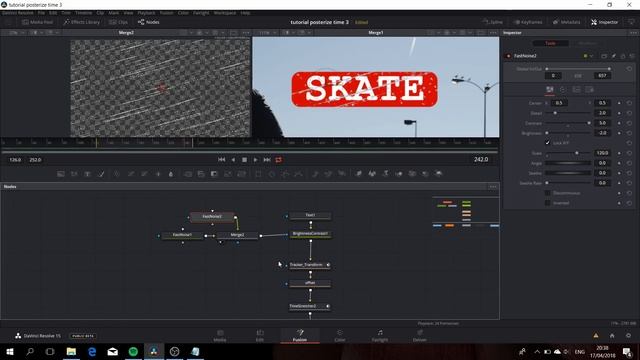640x360 pixels.
Task: Add a Text+ node from toolbar
Action: click(x=87, y=174)
